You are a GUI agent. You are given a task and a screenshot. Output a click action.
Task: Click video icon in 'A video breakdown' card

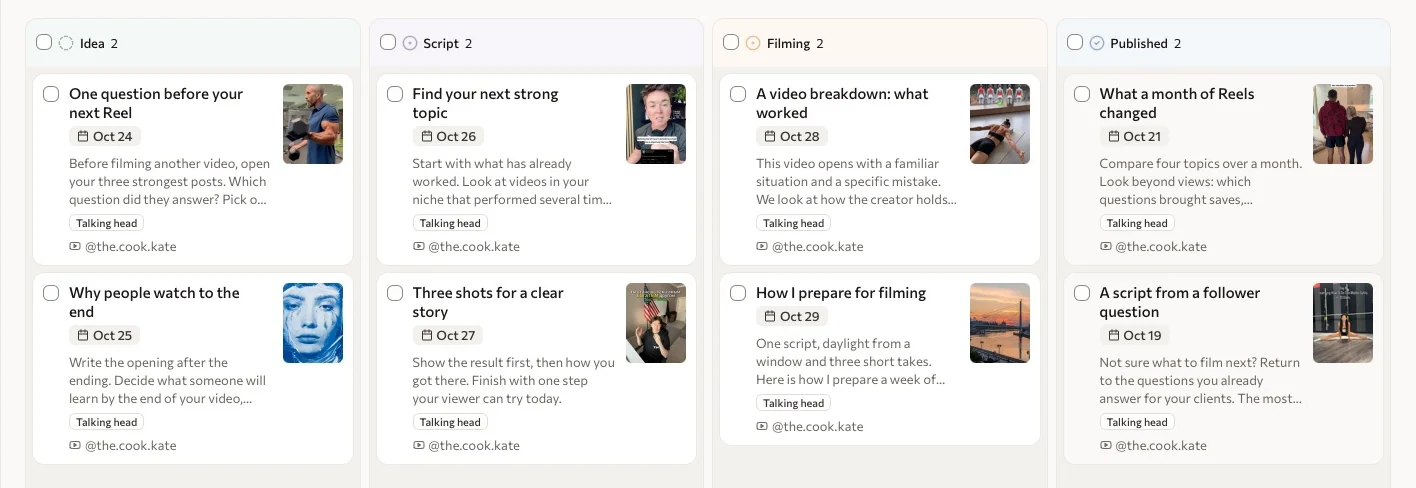click(762, 246)
